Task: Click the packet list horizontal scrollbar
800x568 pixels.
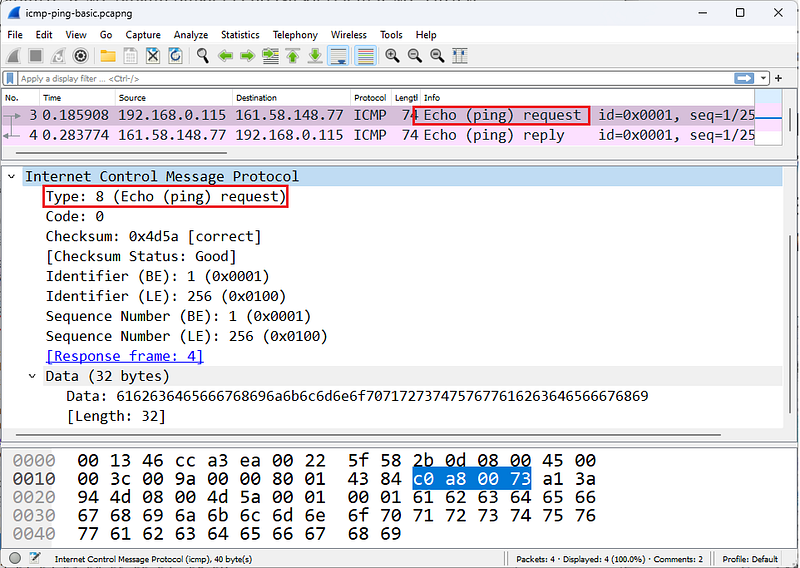Action: pos(121,152)
